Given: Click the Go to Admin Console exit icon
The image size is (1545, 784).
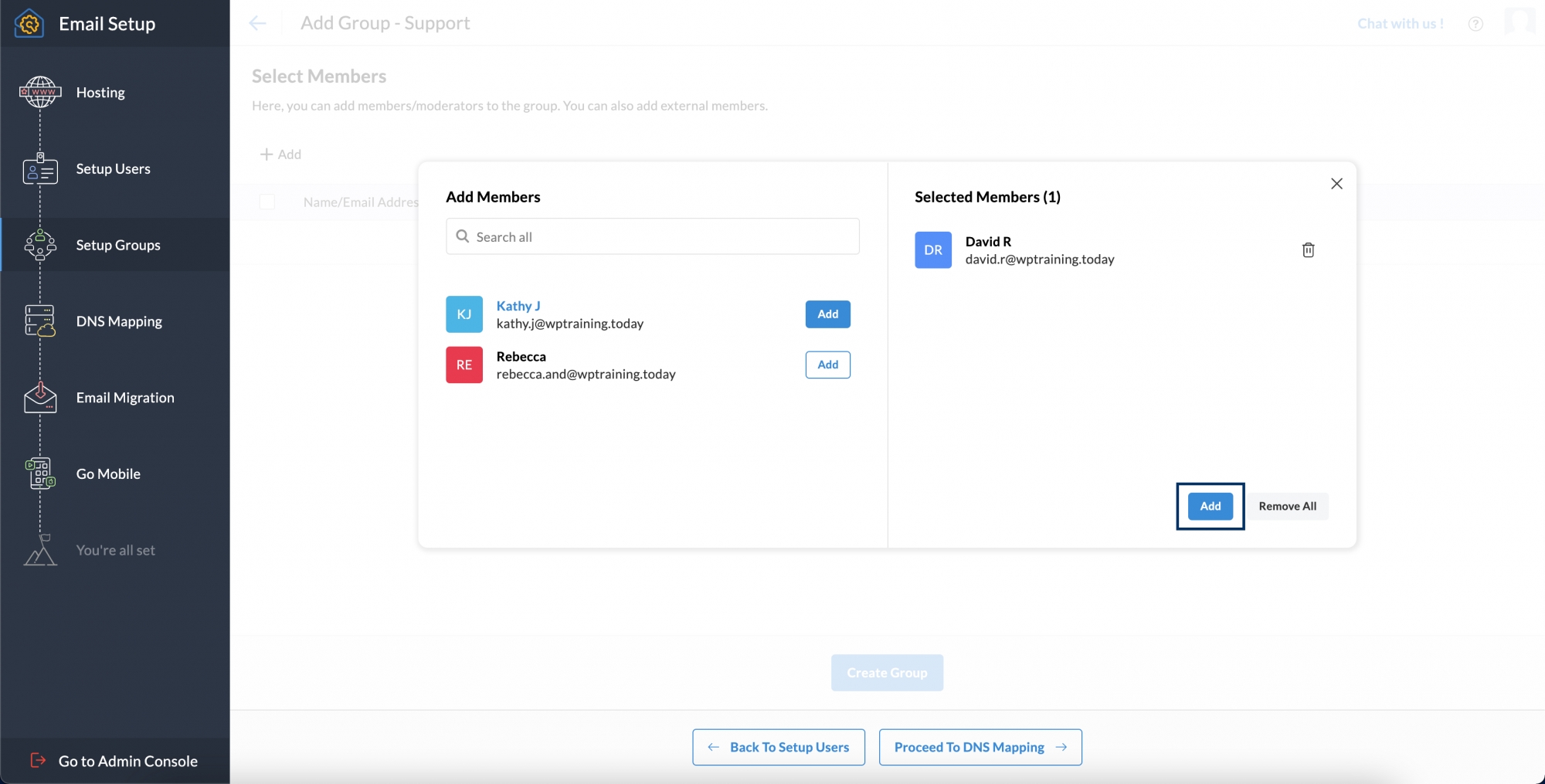Looking at the screenshot, I should 36,761.
